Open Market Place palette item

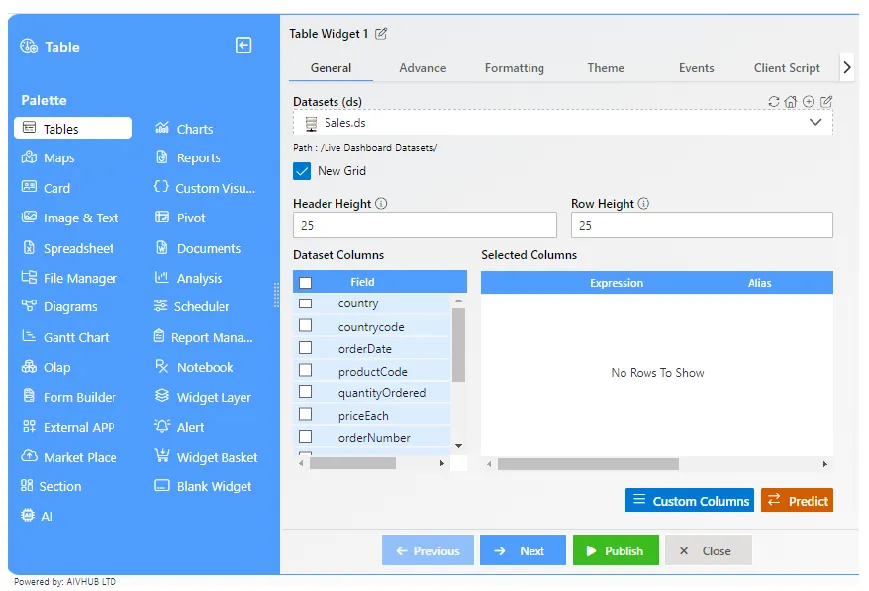(69, 457)
